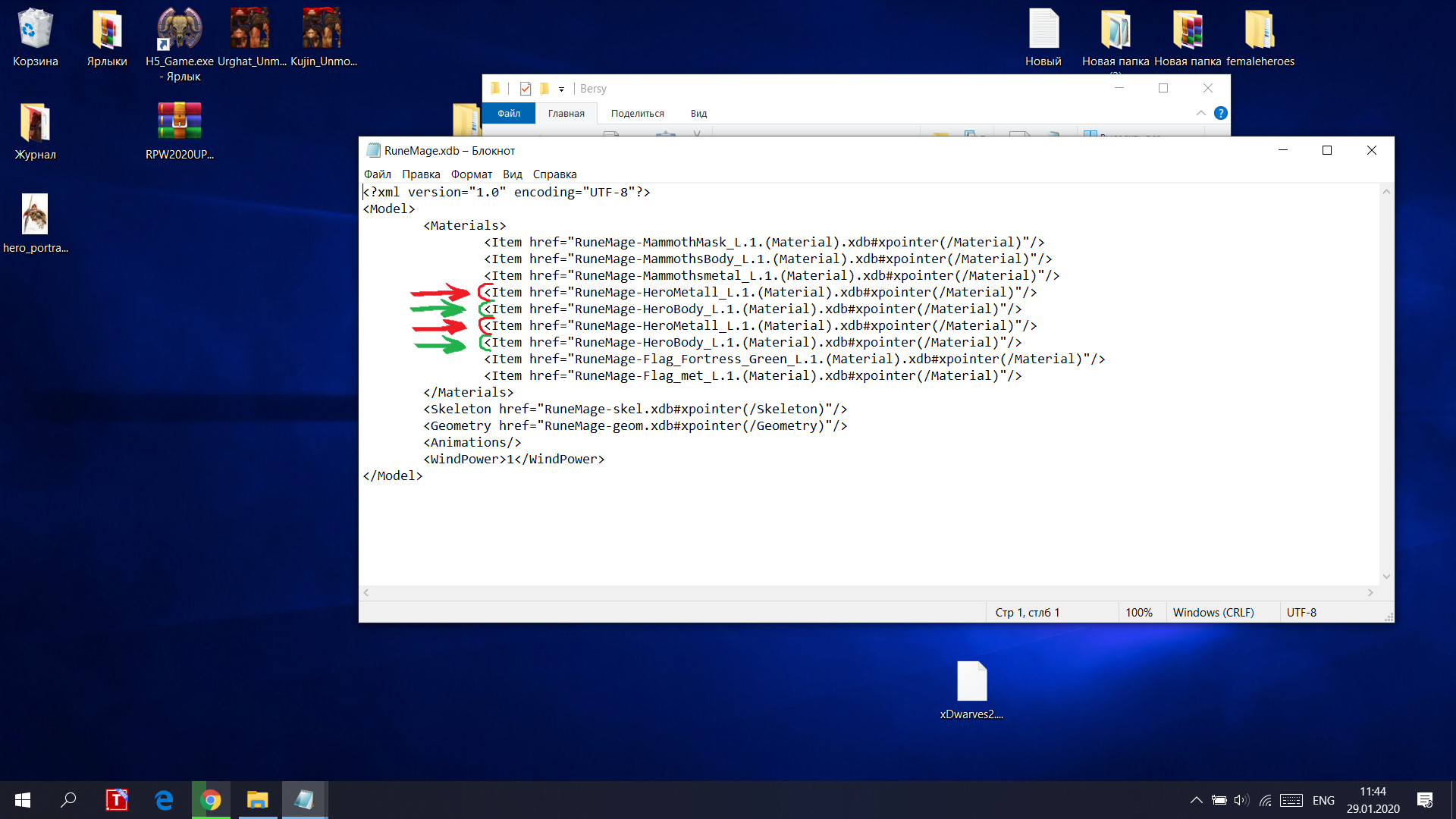1456x819 pixels.
Task: Open the Файл menu in Notepad
Action: click(x=378, y=174)
